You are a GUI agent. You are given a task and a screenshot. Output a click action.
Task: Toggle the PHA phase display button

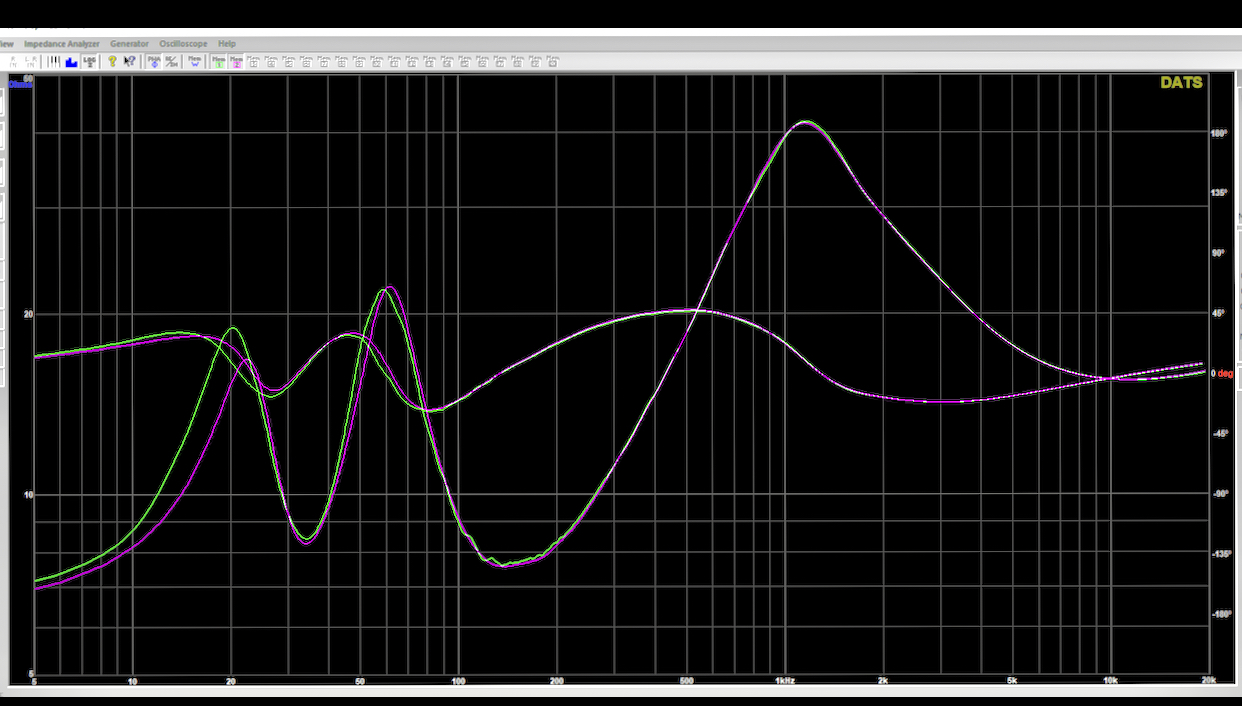pos(154,61)
